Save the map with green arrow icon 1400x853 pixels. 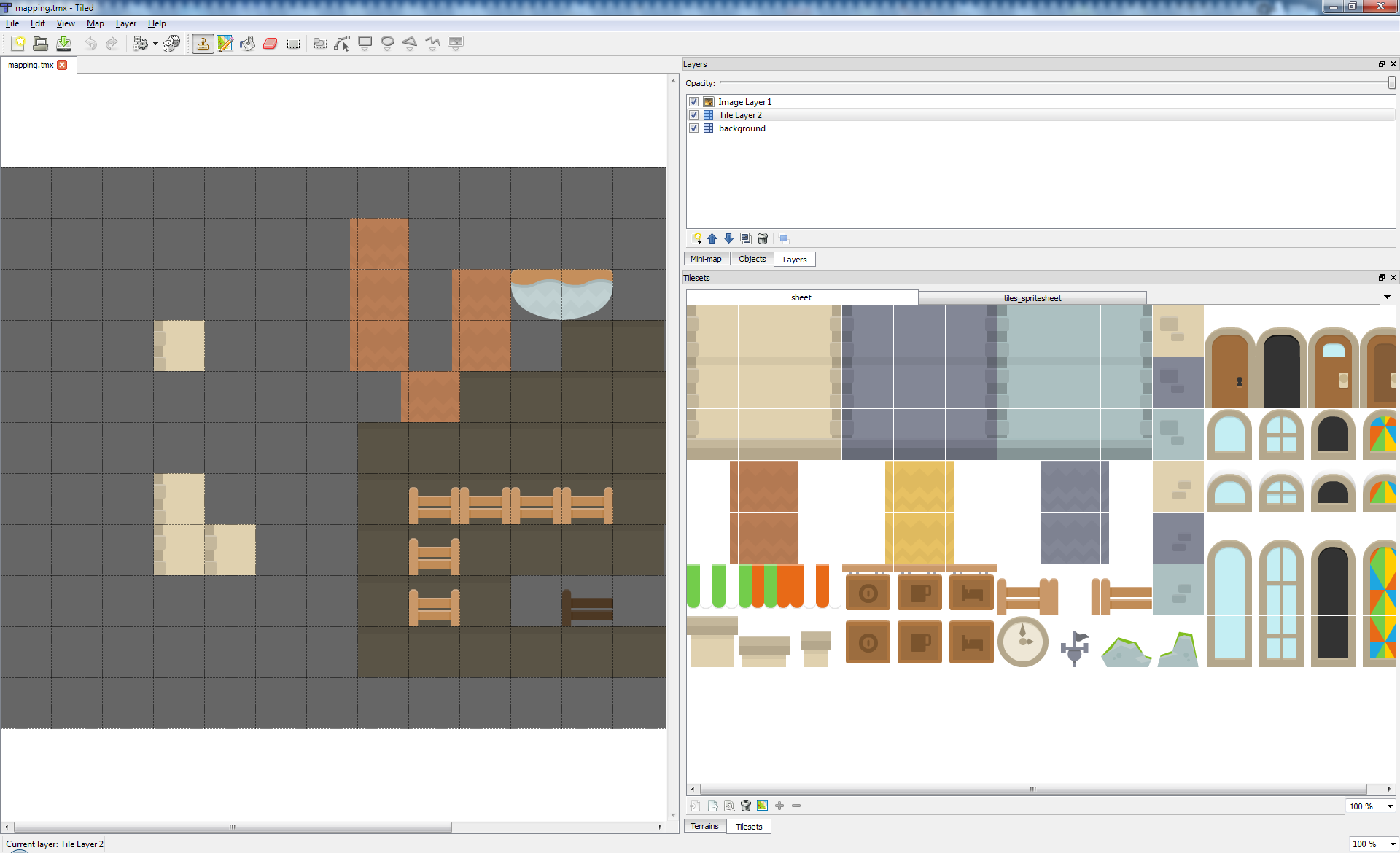point(64,44)
